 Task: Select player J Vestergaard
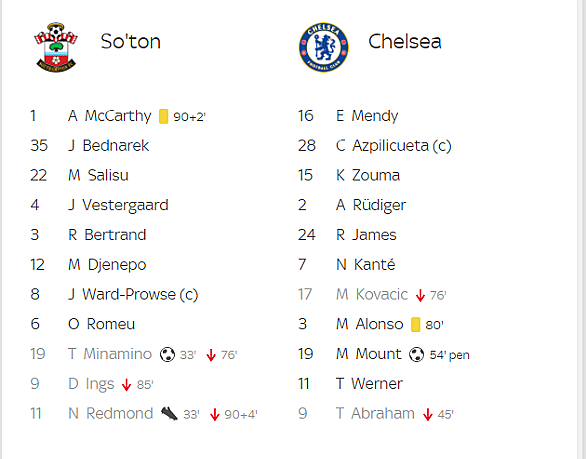[118, 205]
